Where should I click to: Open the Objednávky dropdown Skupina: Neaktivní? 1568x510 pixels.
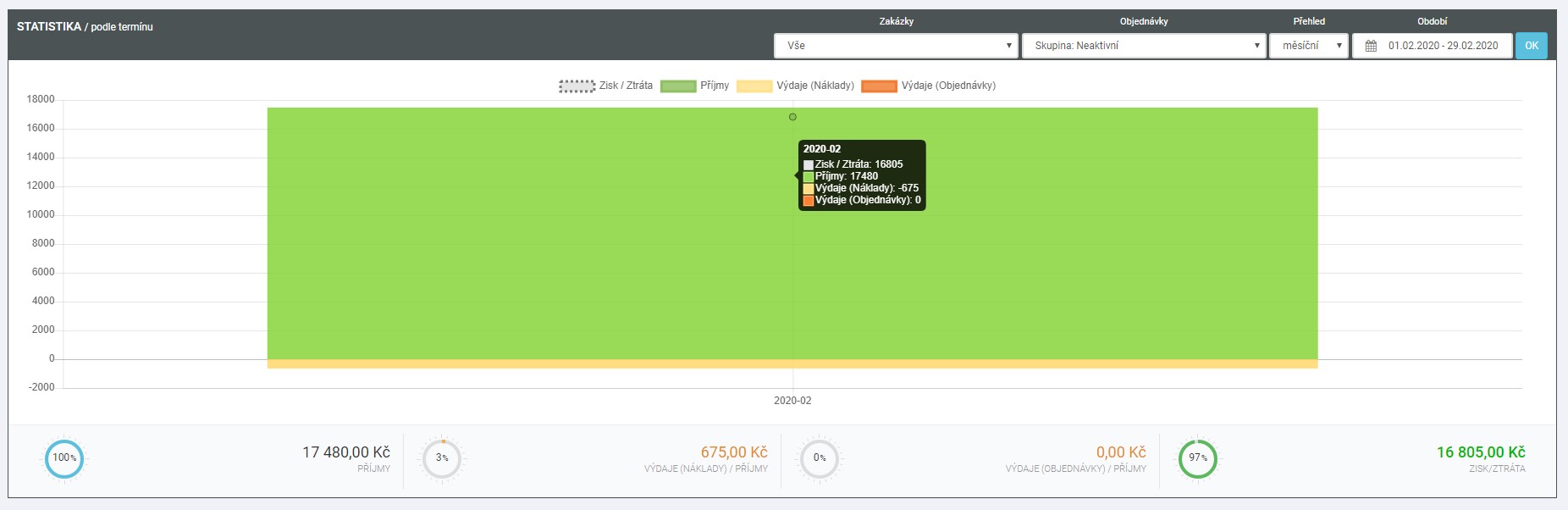(x=1144, y=46)
